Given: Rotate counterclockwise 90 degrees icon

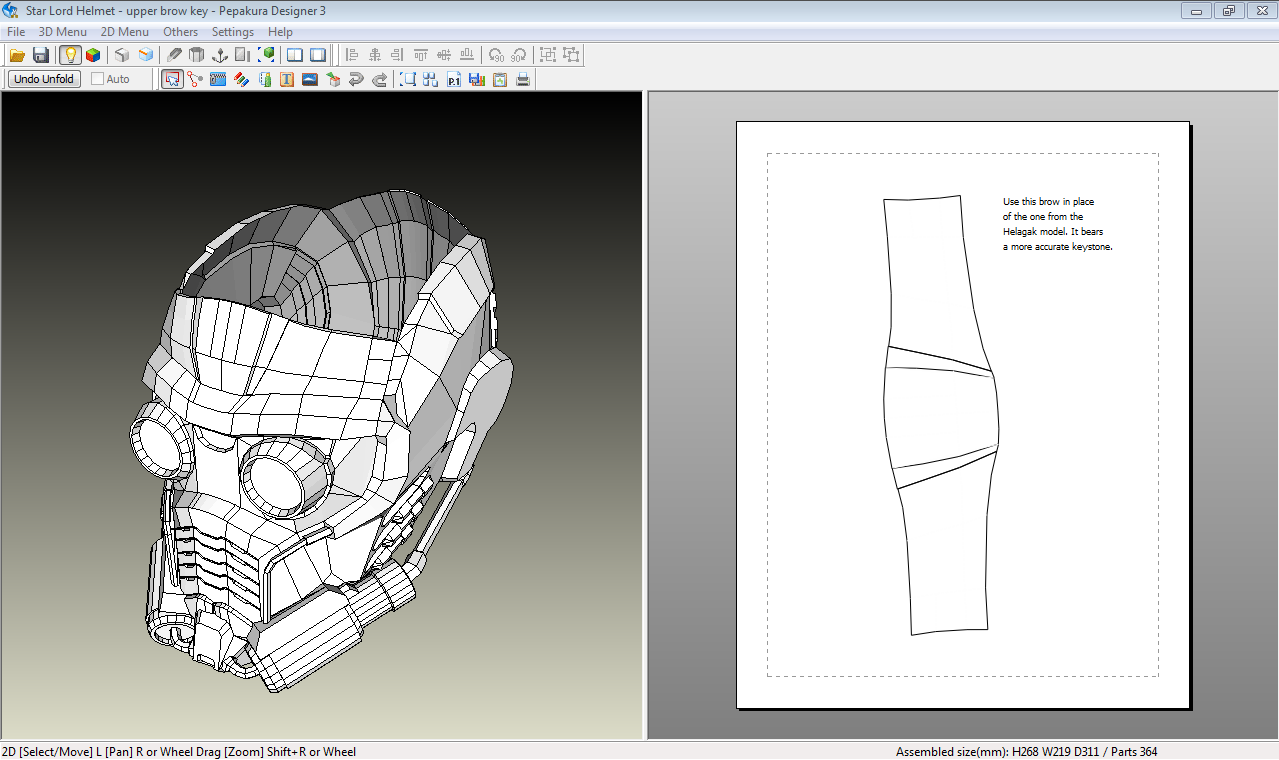Looking at the screenshot, I should [x=496, y=55].
